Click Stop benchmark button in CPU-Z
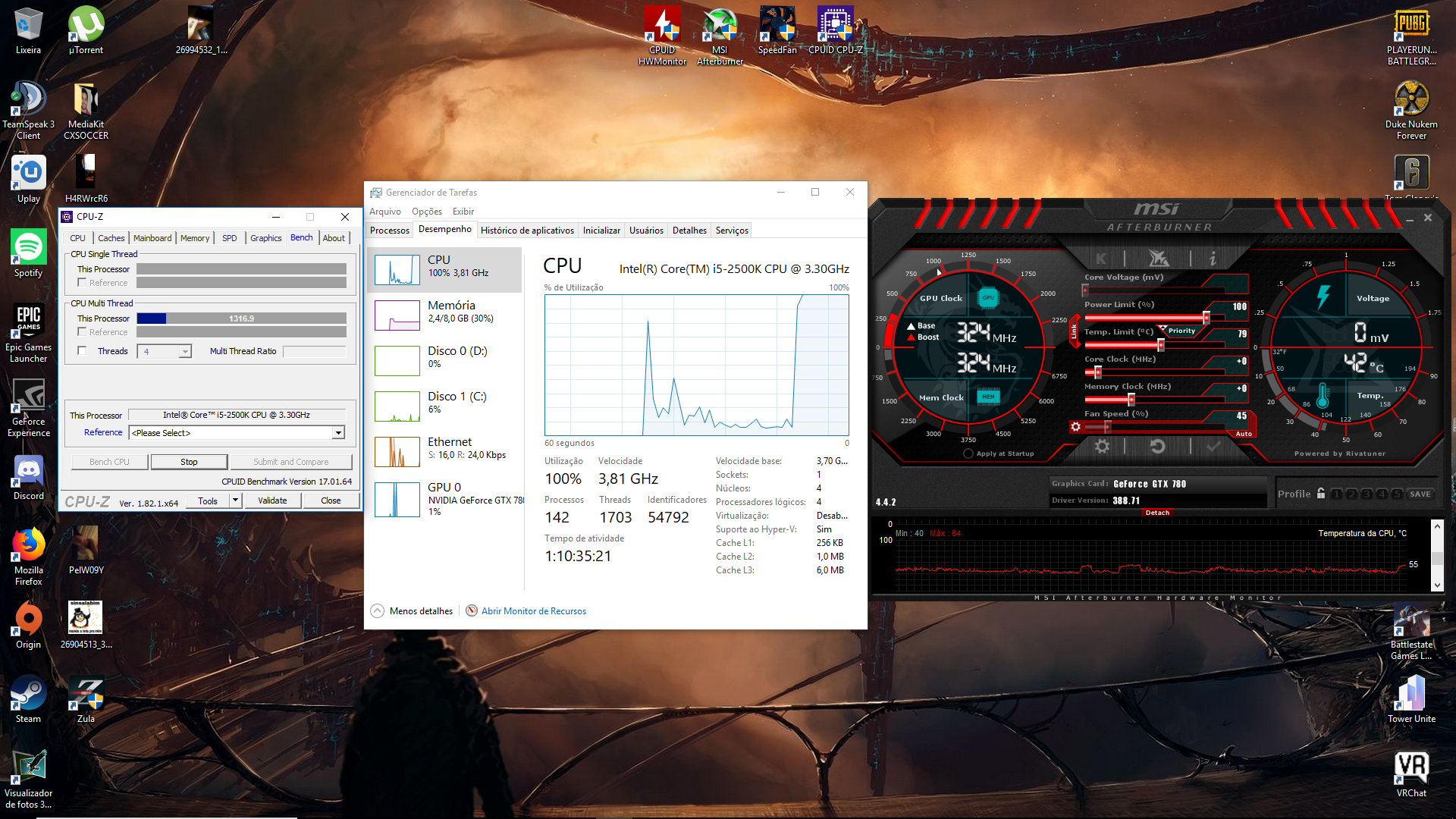The height and width of the screenshot is (819, 1456). pos(189,462)
